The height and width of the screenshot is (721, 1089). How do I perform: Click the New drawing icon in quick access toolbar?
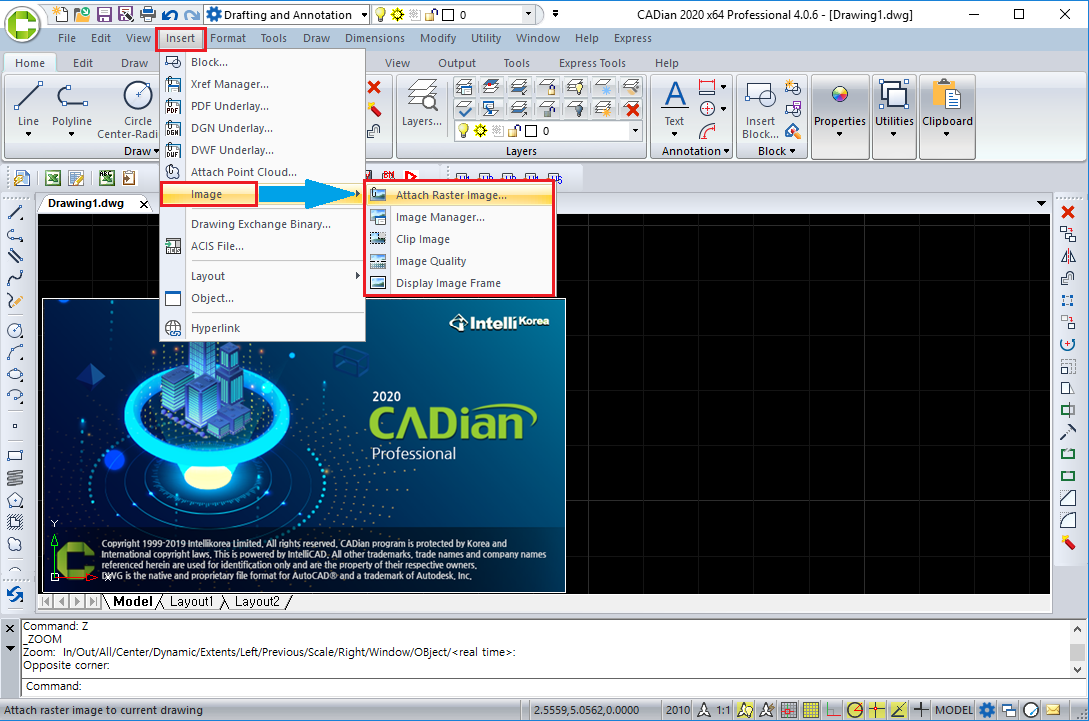click(x=60, y=14)
